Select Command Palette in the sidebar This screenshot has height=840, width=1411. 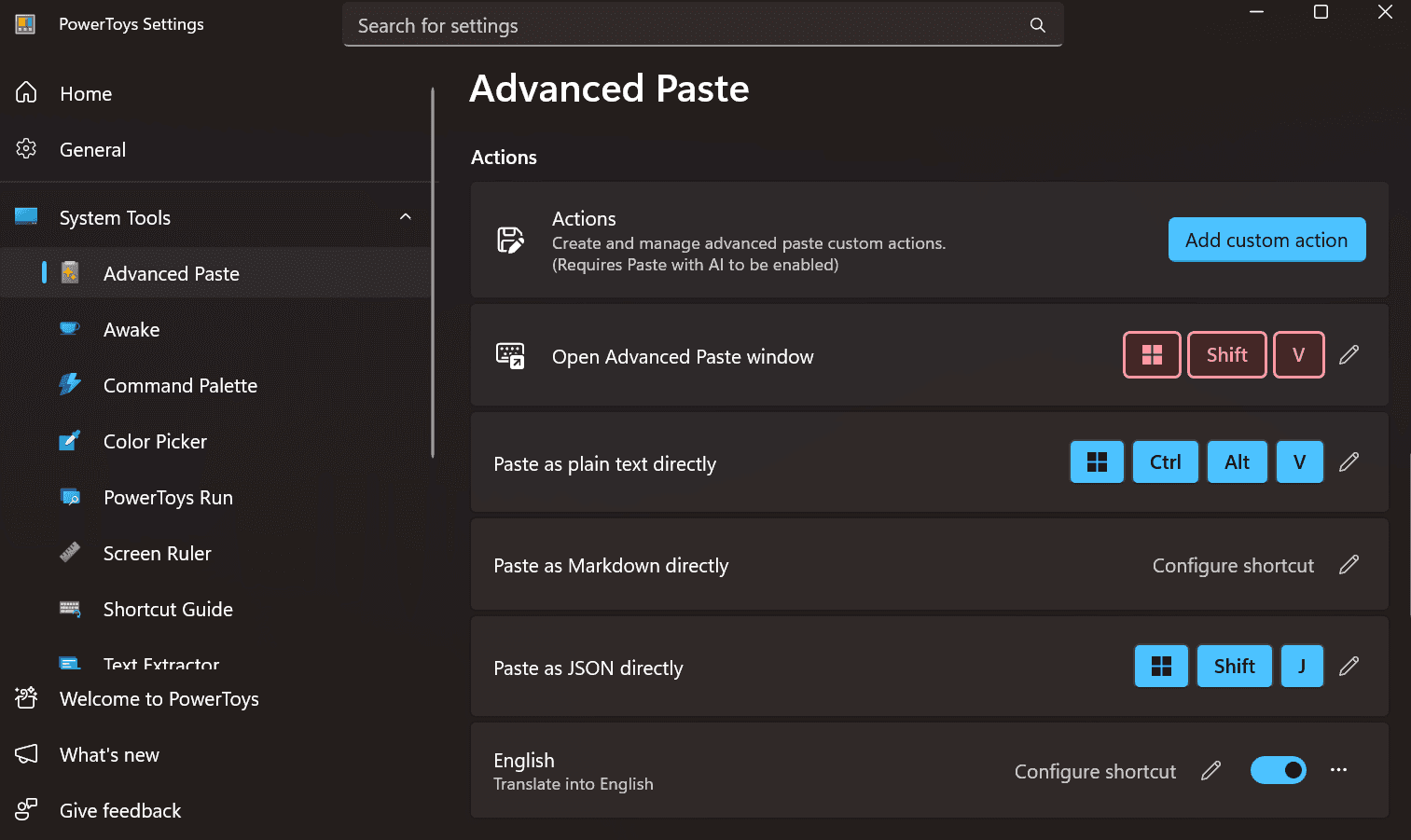180,386
